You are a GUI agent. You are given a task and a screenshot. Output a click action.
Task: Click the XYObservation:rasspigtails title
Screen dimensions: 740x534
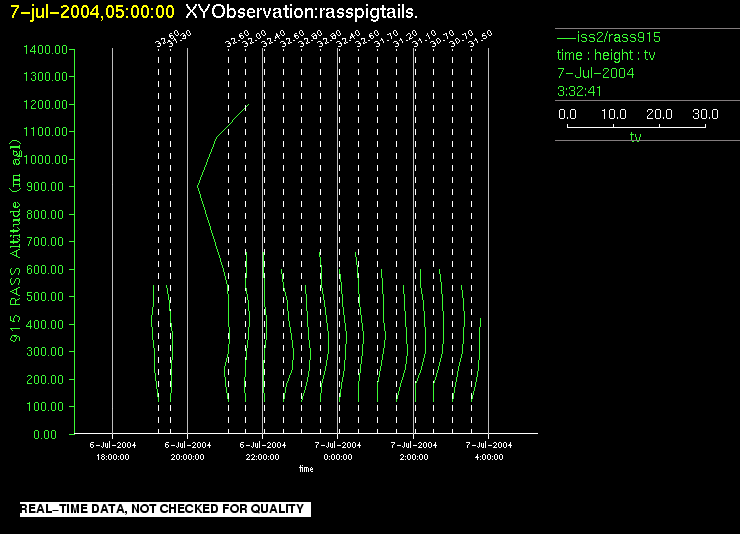(302, 12)
